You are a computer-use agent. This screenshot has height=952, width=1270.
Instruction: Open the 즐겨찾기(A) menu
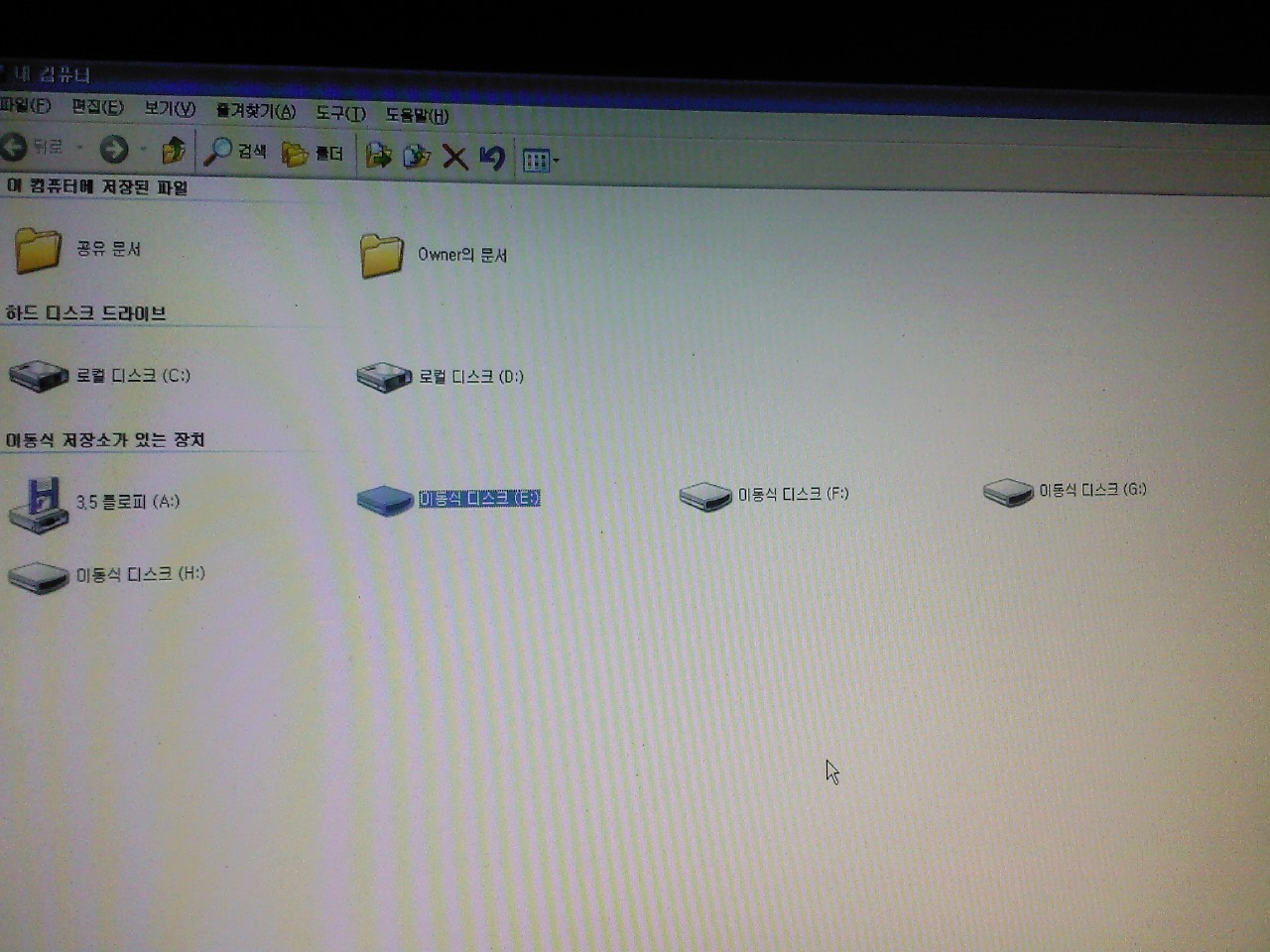point(256,111)
